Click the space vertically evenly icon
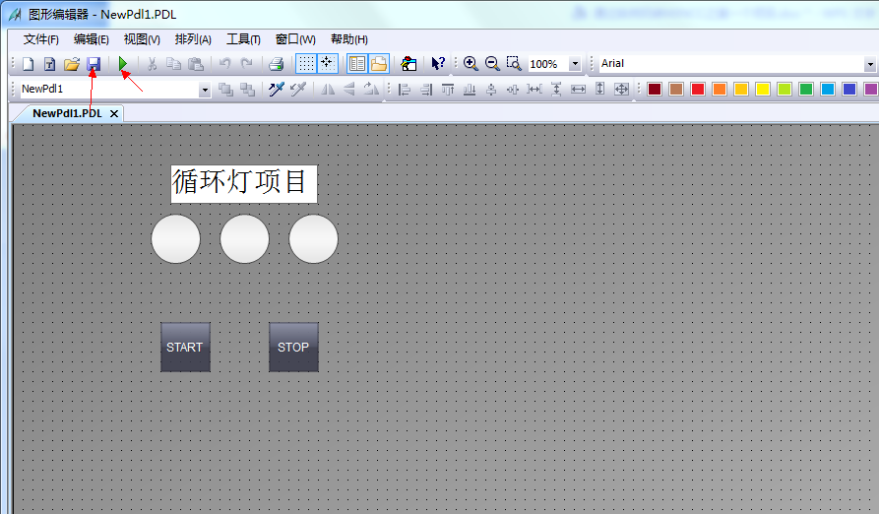 click(x=556, y=89)
